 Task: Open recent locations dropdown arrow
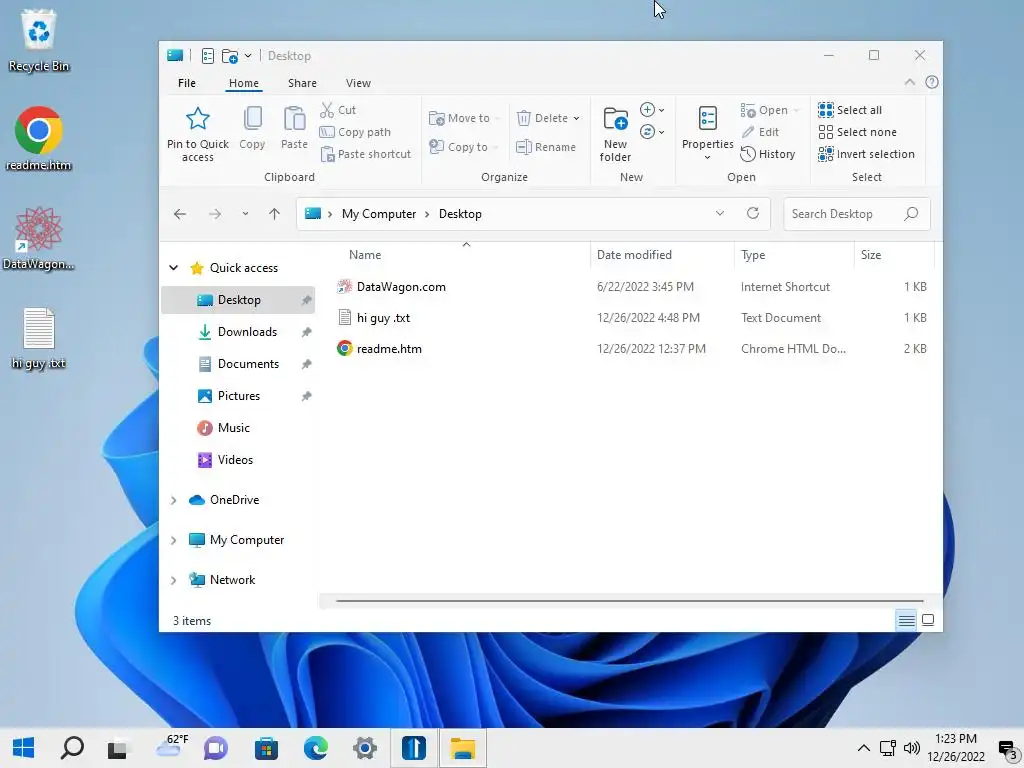point(245,214)
